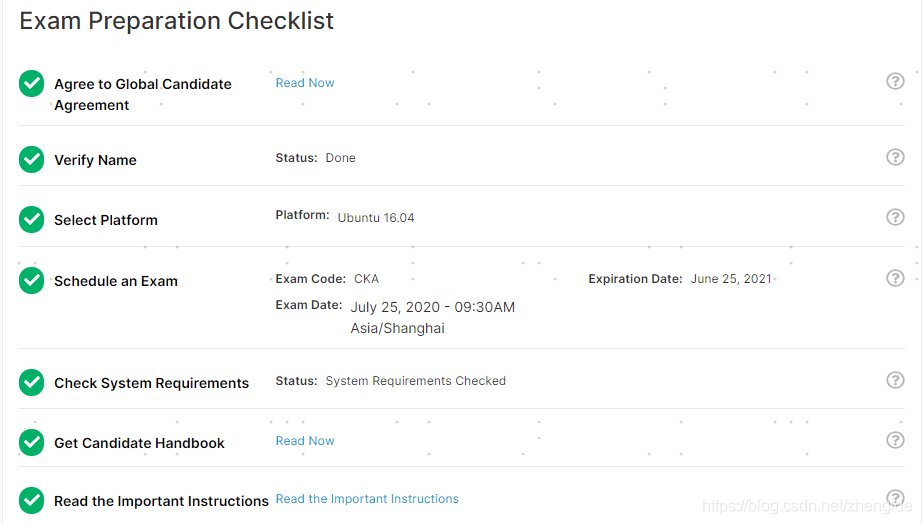Click the Ubuntu 16.04 platform value

(376, 217)
